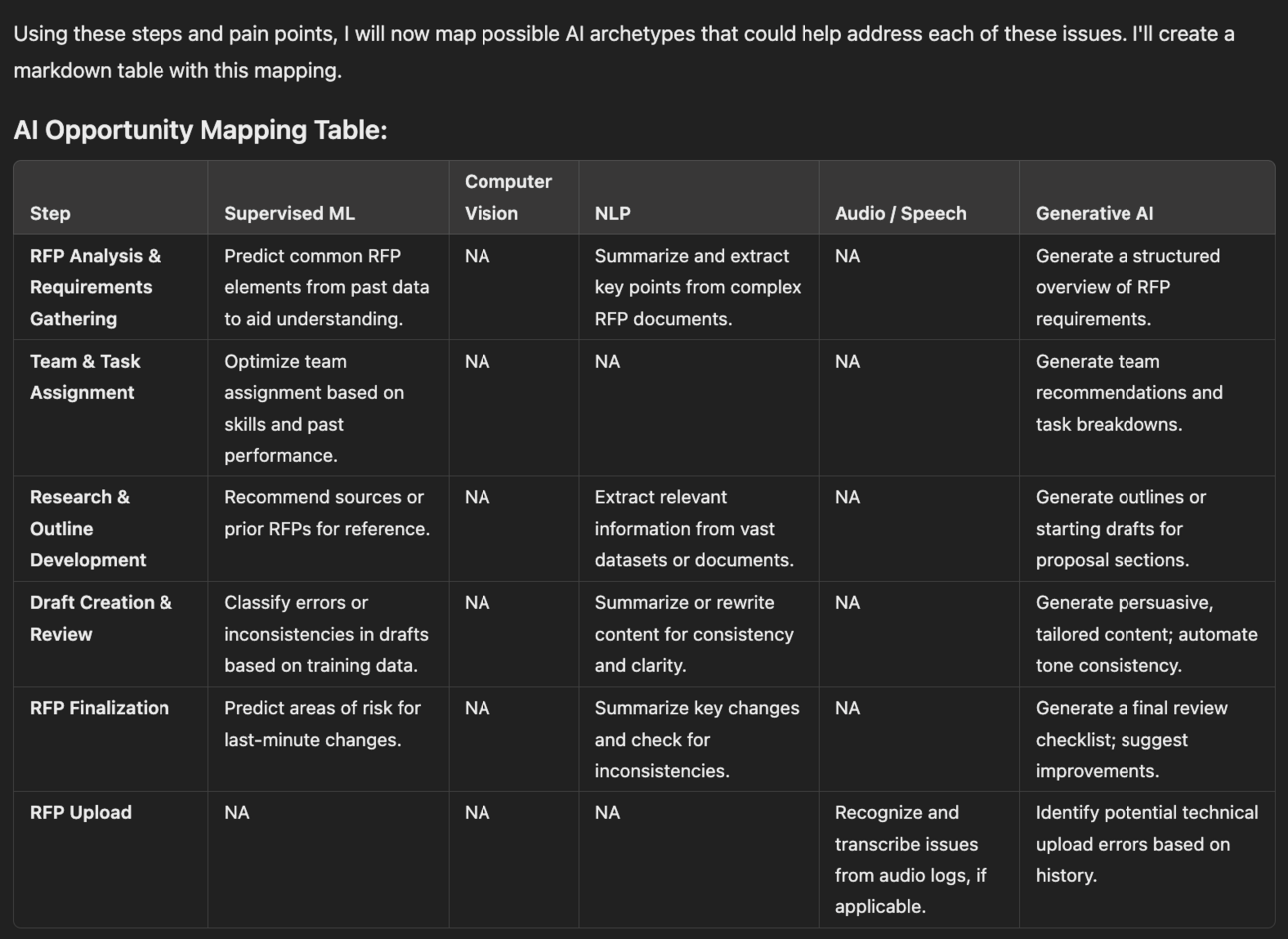1288x939 pixels.
Task: Click the 'Summarize key changes' NLP cell
Action: coord(696,739)
